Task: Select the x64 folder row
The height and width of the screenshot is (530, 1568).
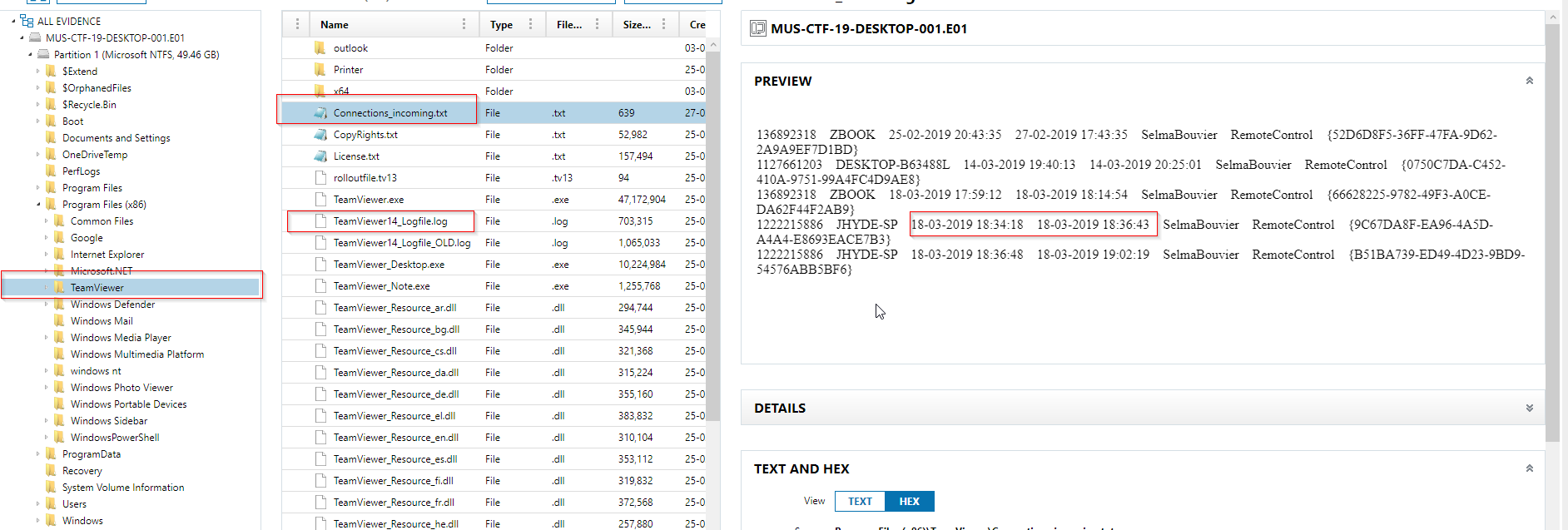Action: (x=494, y=91)
